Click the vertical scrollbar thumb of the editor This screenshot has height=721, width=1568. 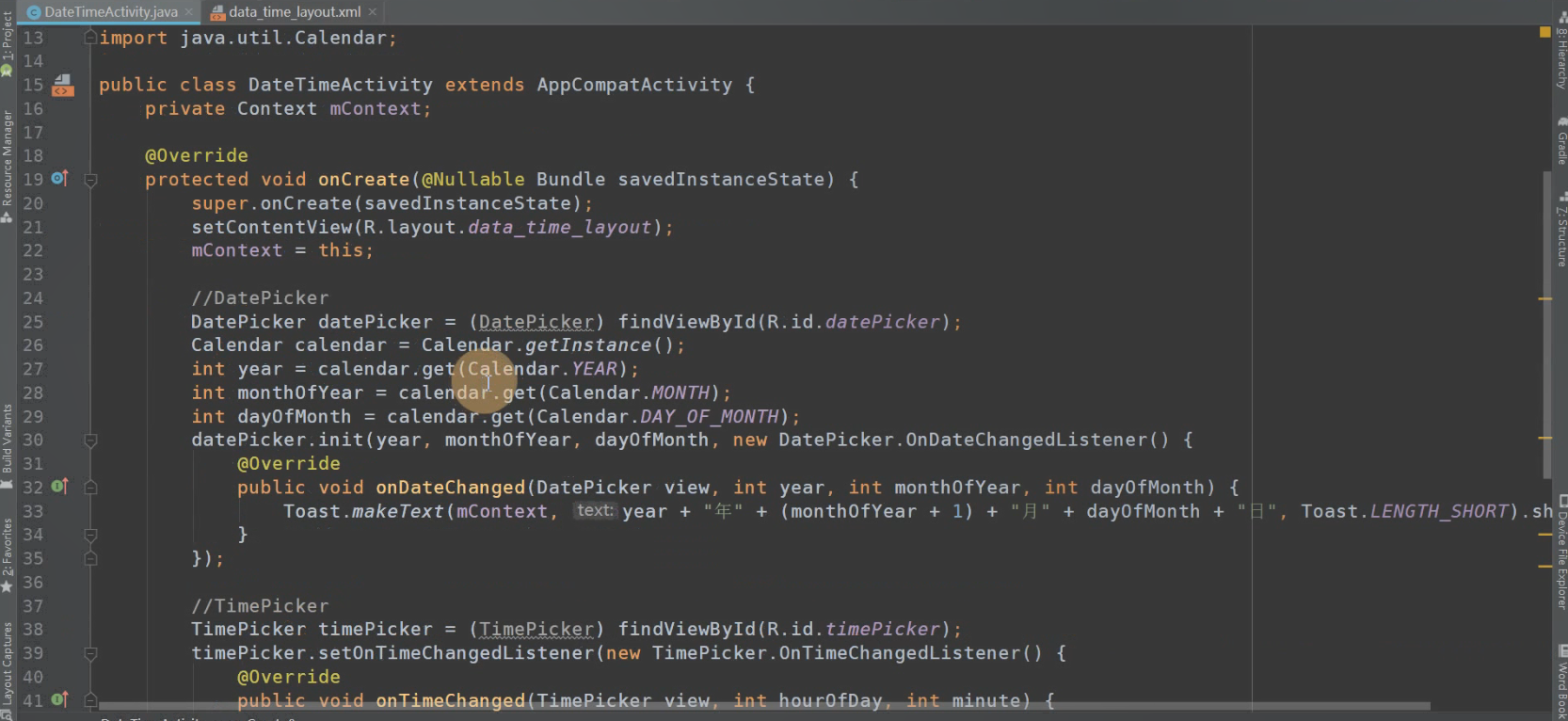pos(1547,325)
